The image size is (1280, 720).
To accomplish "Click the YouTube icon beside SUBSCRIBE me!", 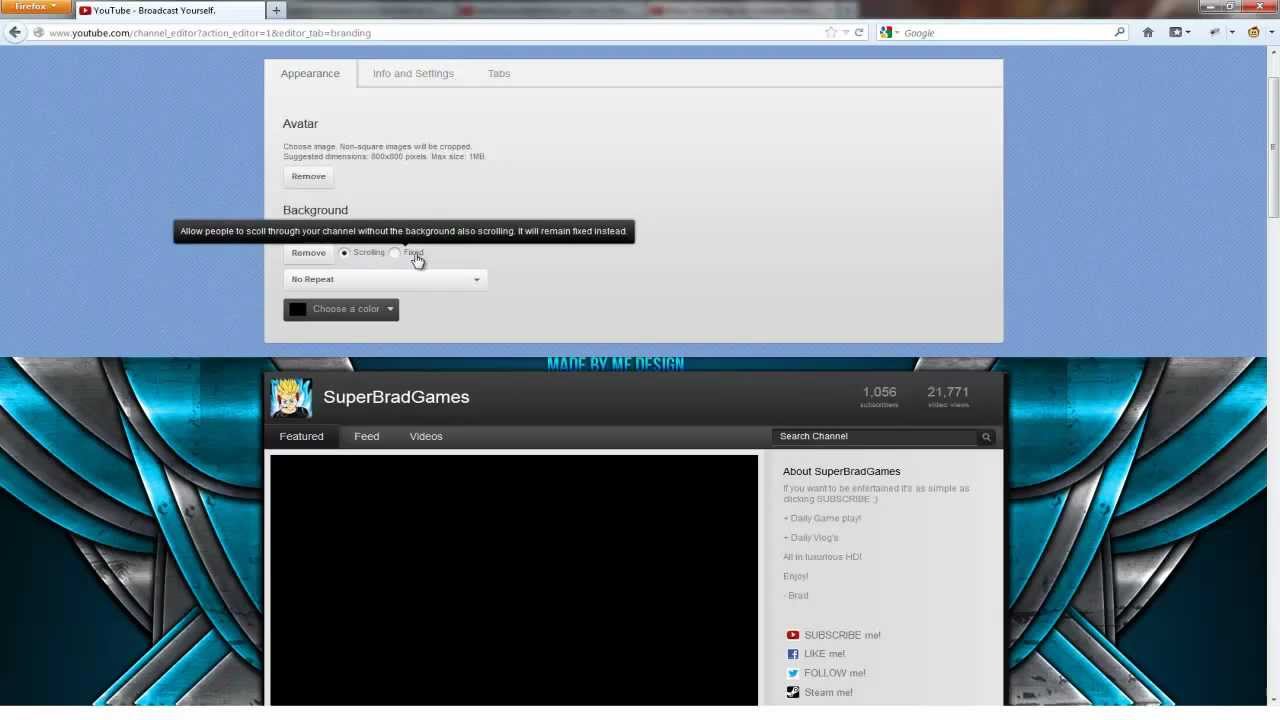I will point(792,635).
